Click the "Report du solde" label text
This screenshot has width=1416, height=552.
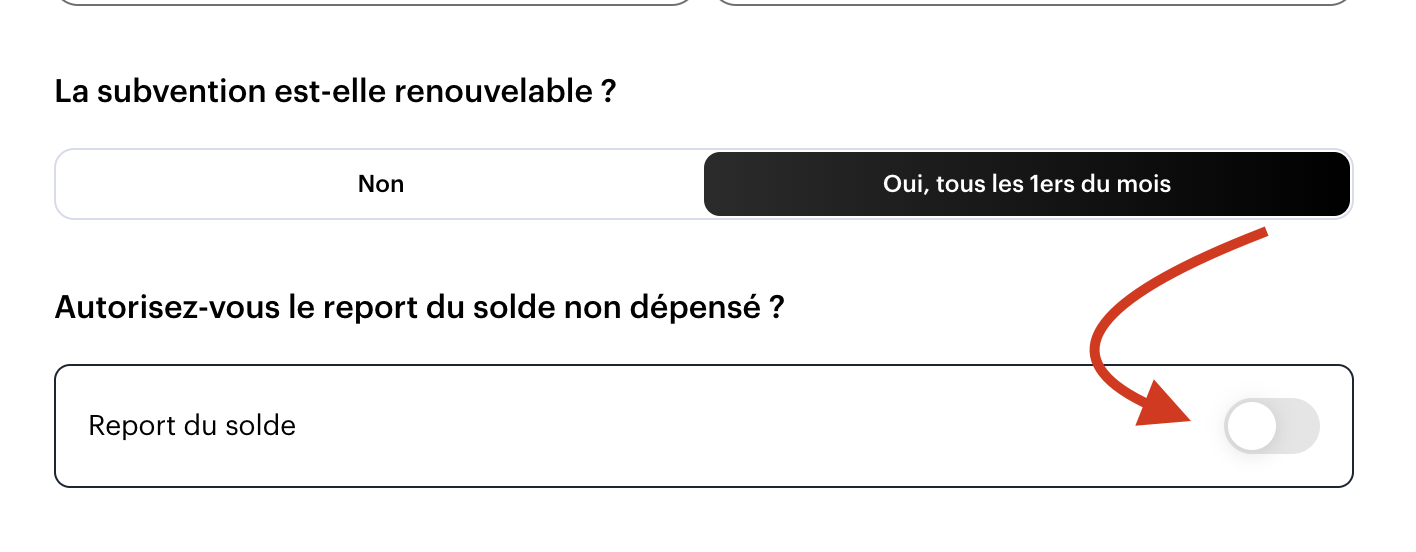(x=192, y=426)
